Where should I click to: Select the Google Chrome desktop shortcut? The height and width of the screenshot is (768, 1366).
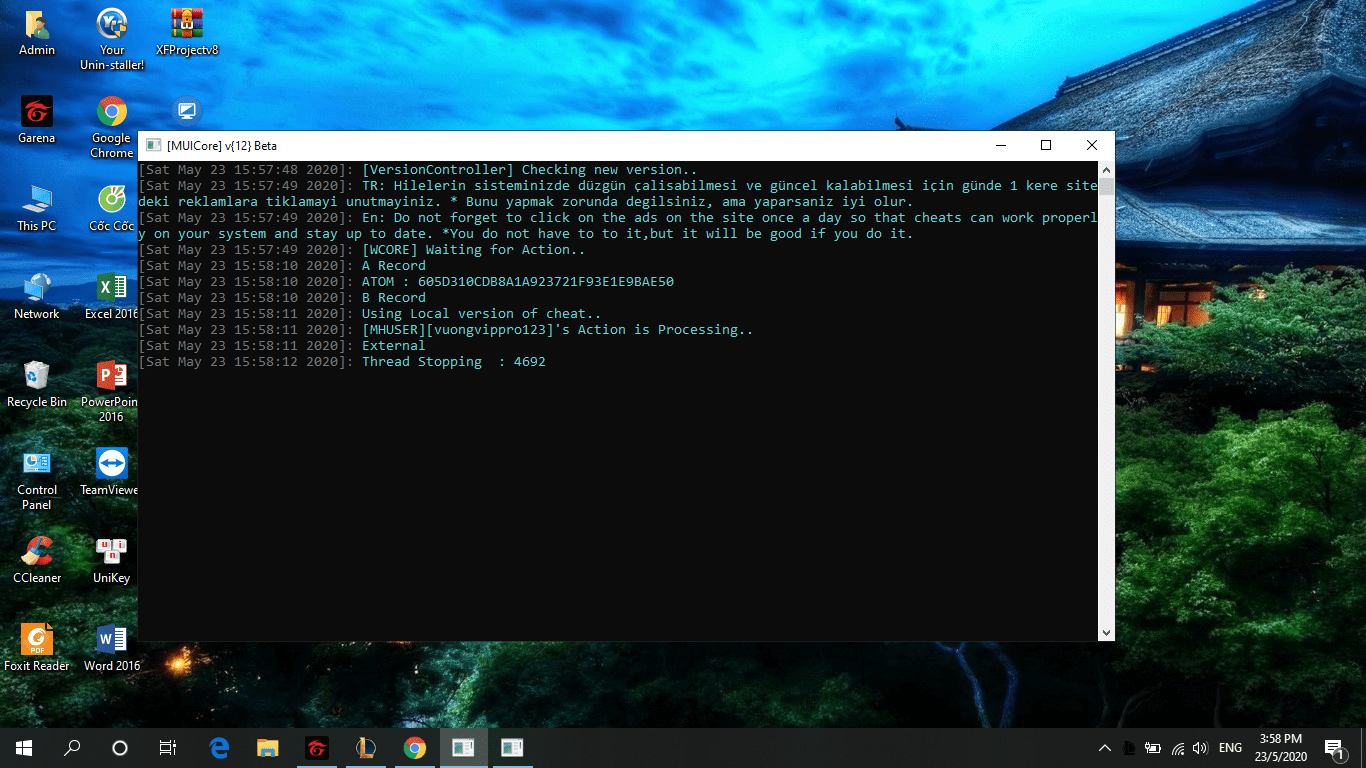[x=112, y=127]
